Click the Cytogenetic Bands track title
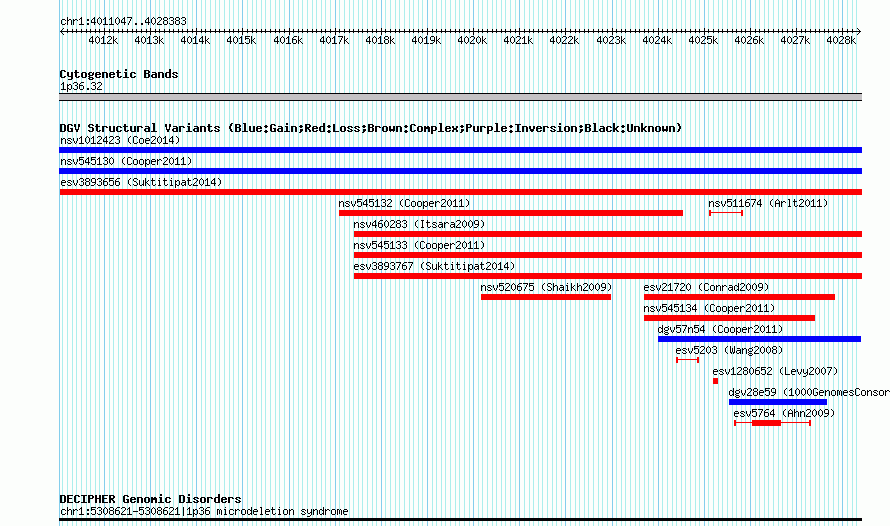Image resolution: width=890 pixels, height=526 pixels. (119, 74)
